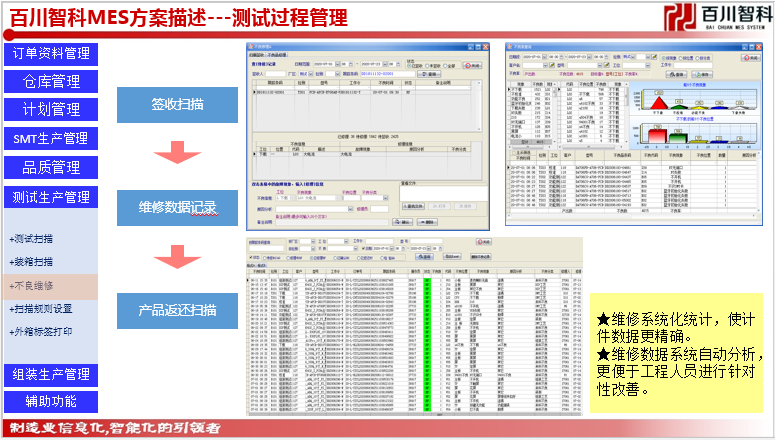Click green bar in lower defect chart
775x440 pixels.
click(x=679, y=138)
